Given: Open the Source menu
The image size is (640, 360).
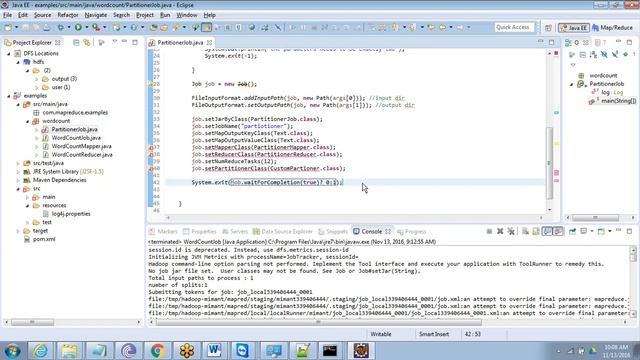Looking at the screenshot, I should click(42, 15).
